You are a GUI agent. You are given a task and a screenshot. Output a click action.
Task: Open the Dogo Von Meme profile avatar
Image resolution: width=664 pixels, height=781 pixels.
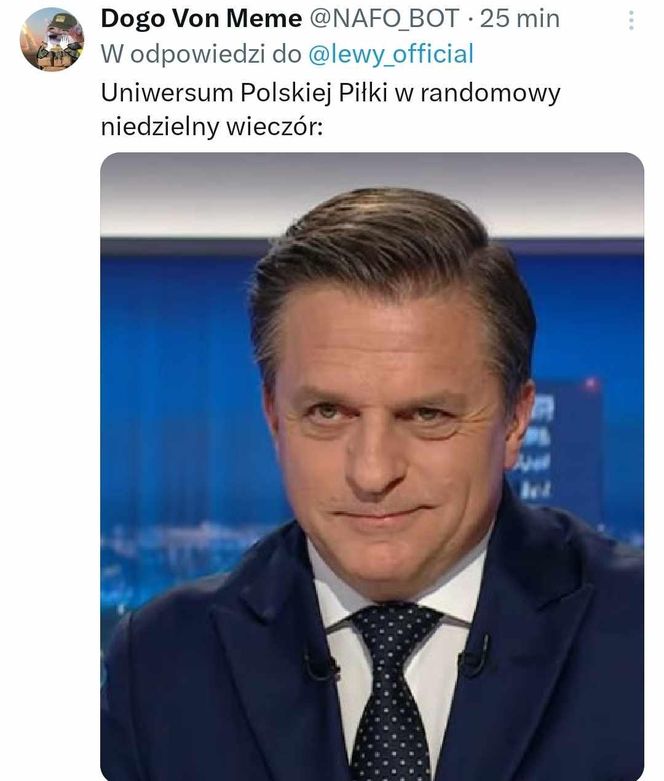pos(52,39)
